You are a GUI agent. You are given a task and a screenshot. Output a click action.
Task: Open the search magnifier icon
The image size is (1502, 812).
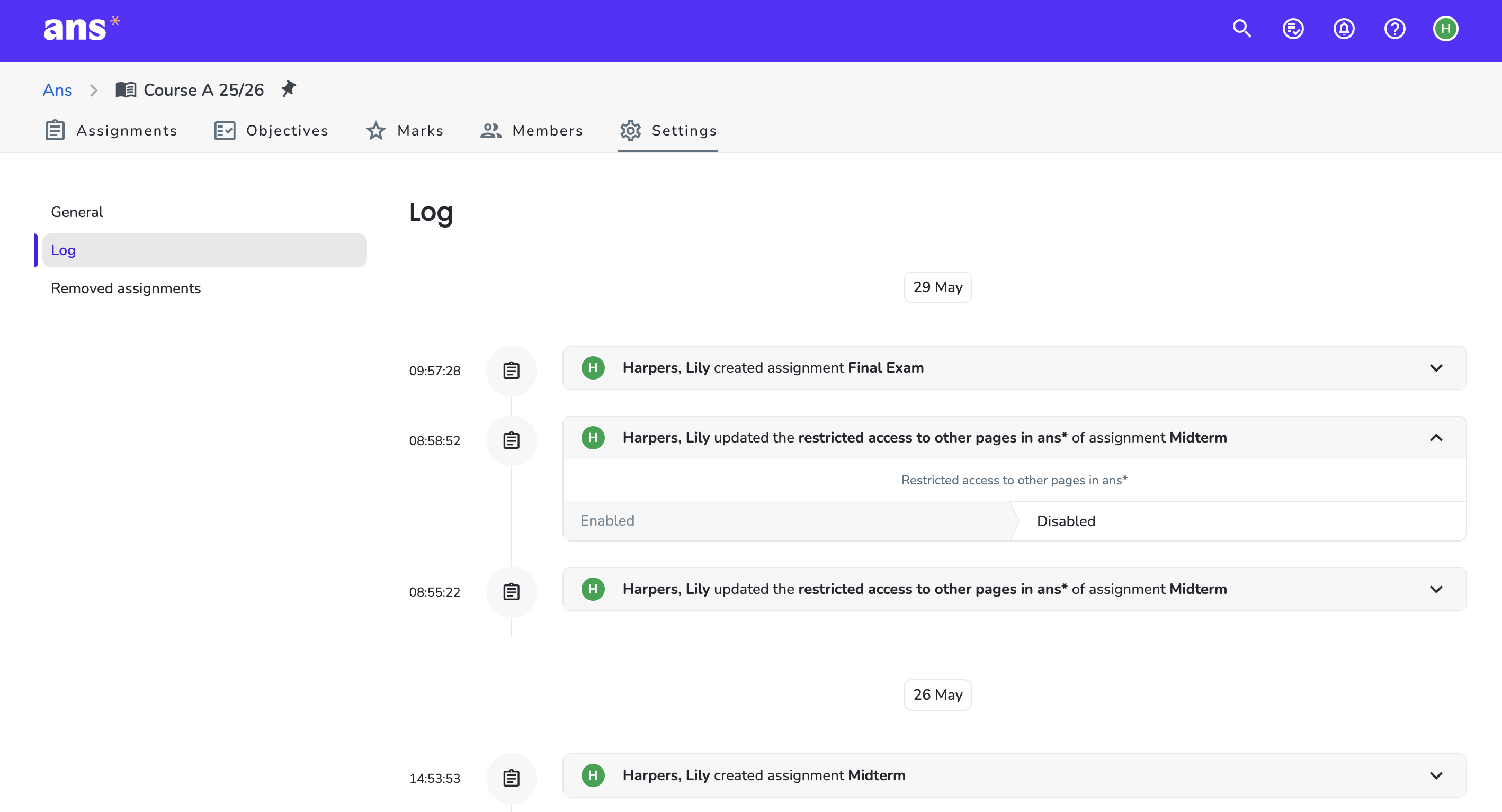pos(1242,29)
